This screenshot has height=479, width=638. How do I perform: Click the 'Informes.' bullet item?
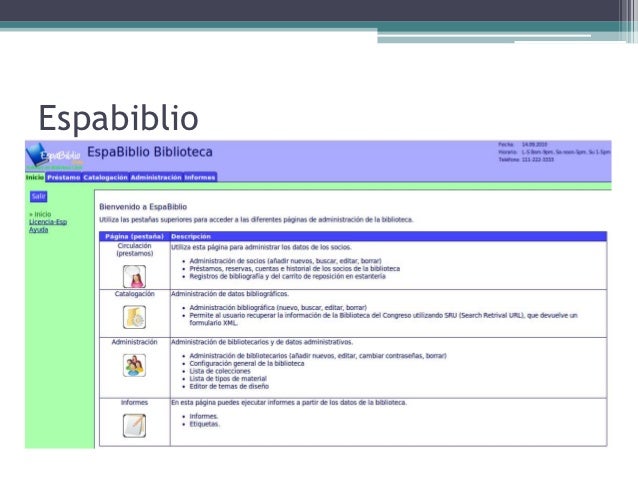tap(204, 416)
